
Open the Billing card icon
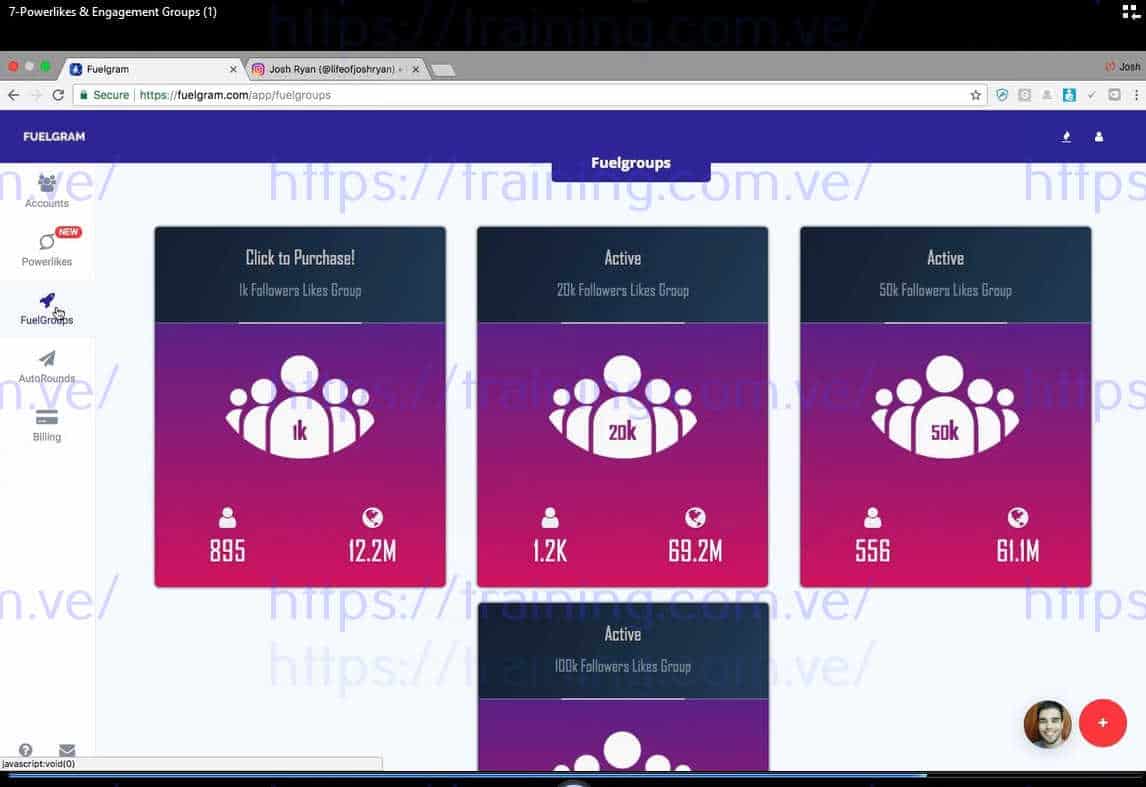coord(47,417)
